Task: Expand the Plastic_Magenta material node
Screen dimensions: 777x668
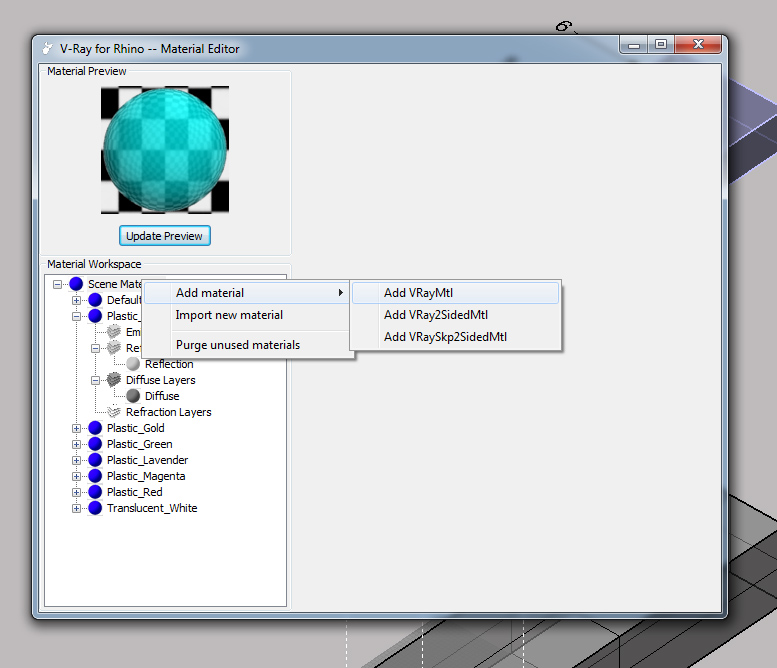Action: (x=76, y=476)
